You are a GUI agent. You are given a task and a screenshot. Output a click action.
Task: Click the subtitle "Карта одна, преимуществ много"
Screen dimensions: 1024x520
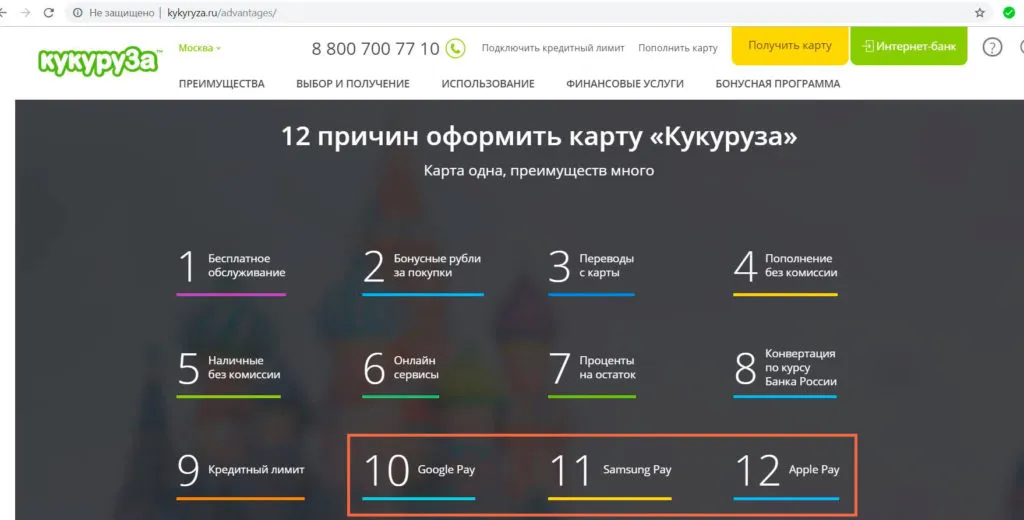click(x=539, y=171)
